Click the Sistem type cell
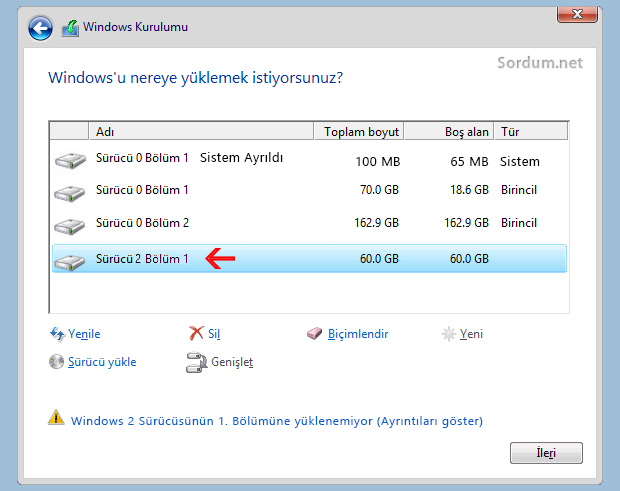The image size is (620, 491). pyautogui.click(x=520, y=161)
